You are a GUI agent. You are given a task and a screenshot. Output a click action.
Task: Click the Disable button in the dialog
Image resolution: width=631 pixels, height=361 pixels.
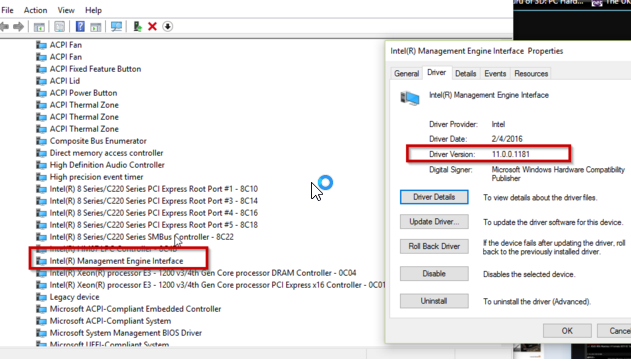(x=434, y=274)
